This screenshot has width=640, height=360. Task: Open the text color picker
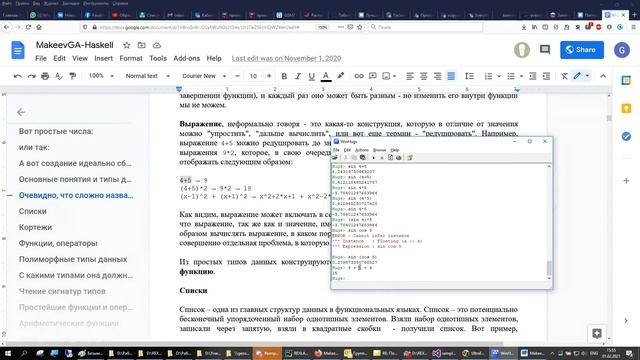click(326, 76)
